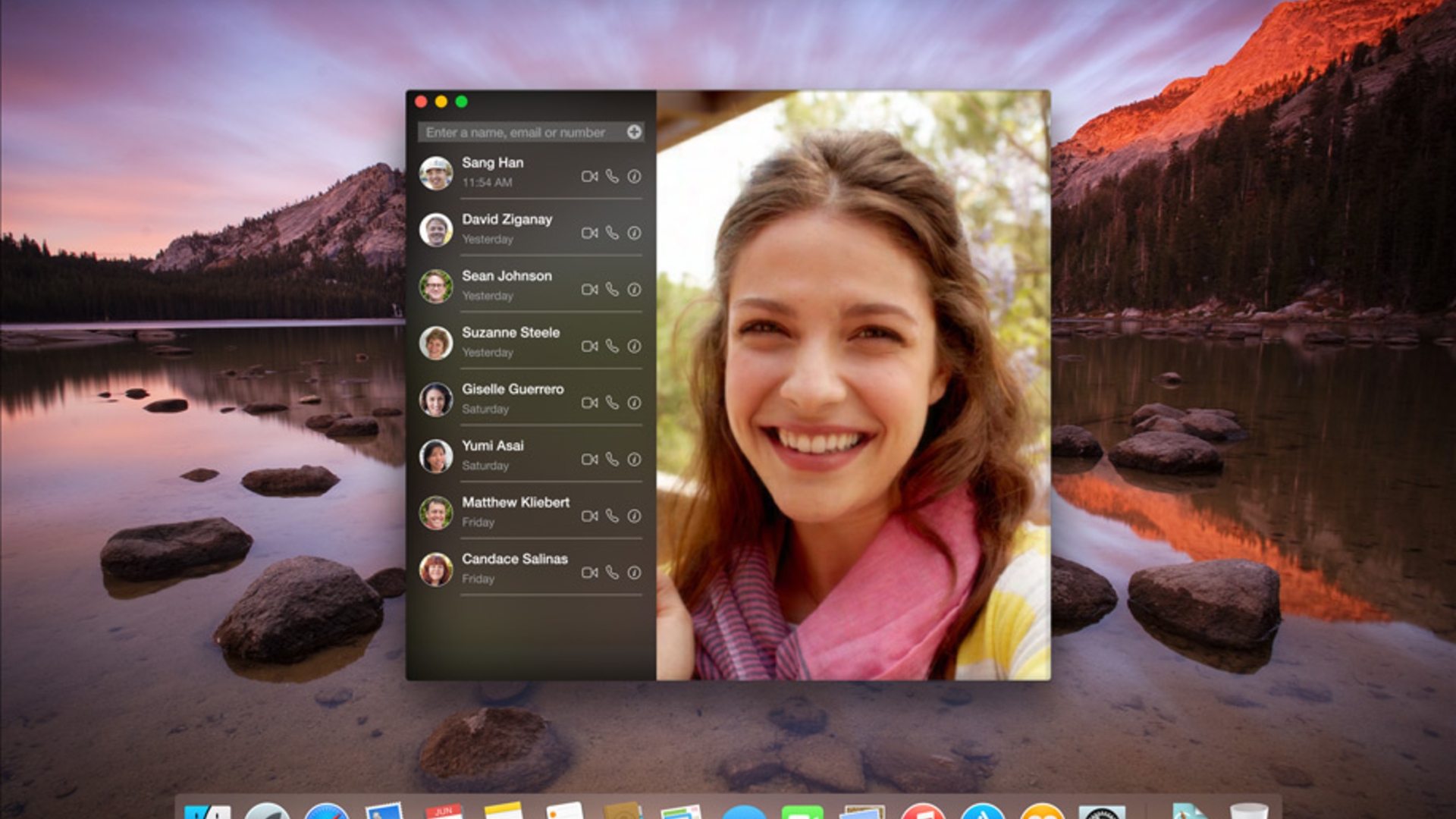The height and width of the screenshot is (819, 1456).
Task: Start an audio call with David Ziganay
Action: click(x=612, y=233)
